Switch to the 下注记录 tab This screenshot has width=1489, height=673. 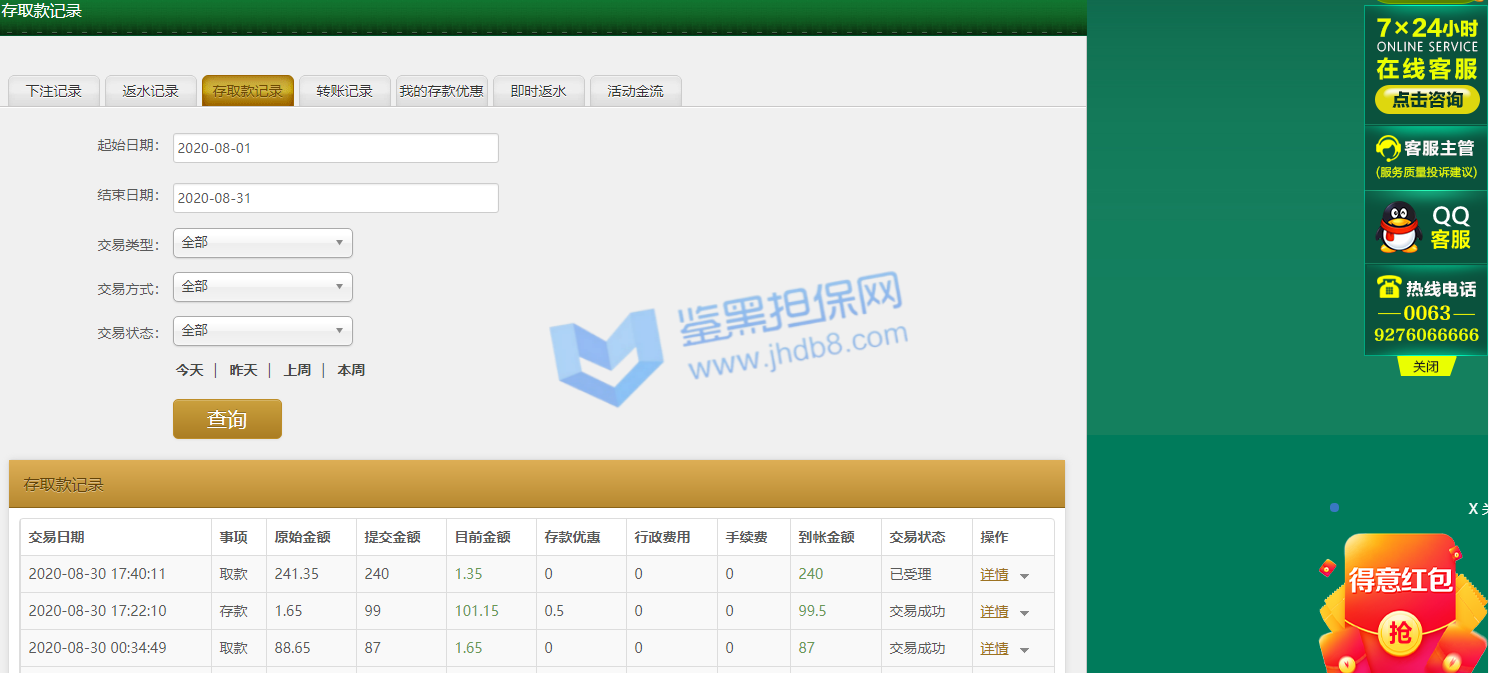54,91
